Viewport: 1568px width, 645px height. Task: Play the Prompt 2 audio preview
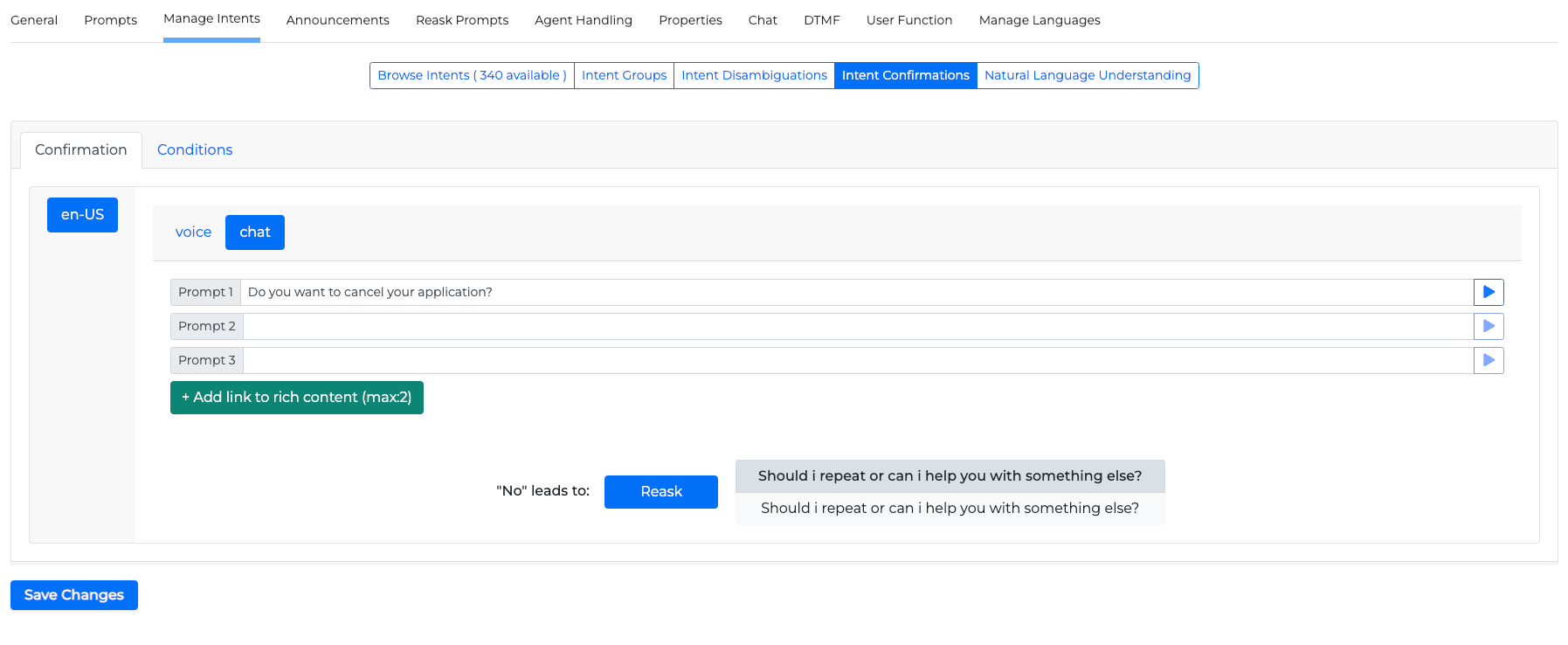1488,326
